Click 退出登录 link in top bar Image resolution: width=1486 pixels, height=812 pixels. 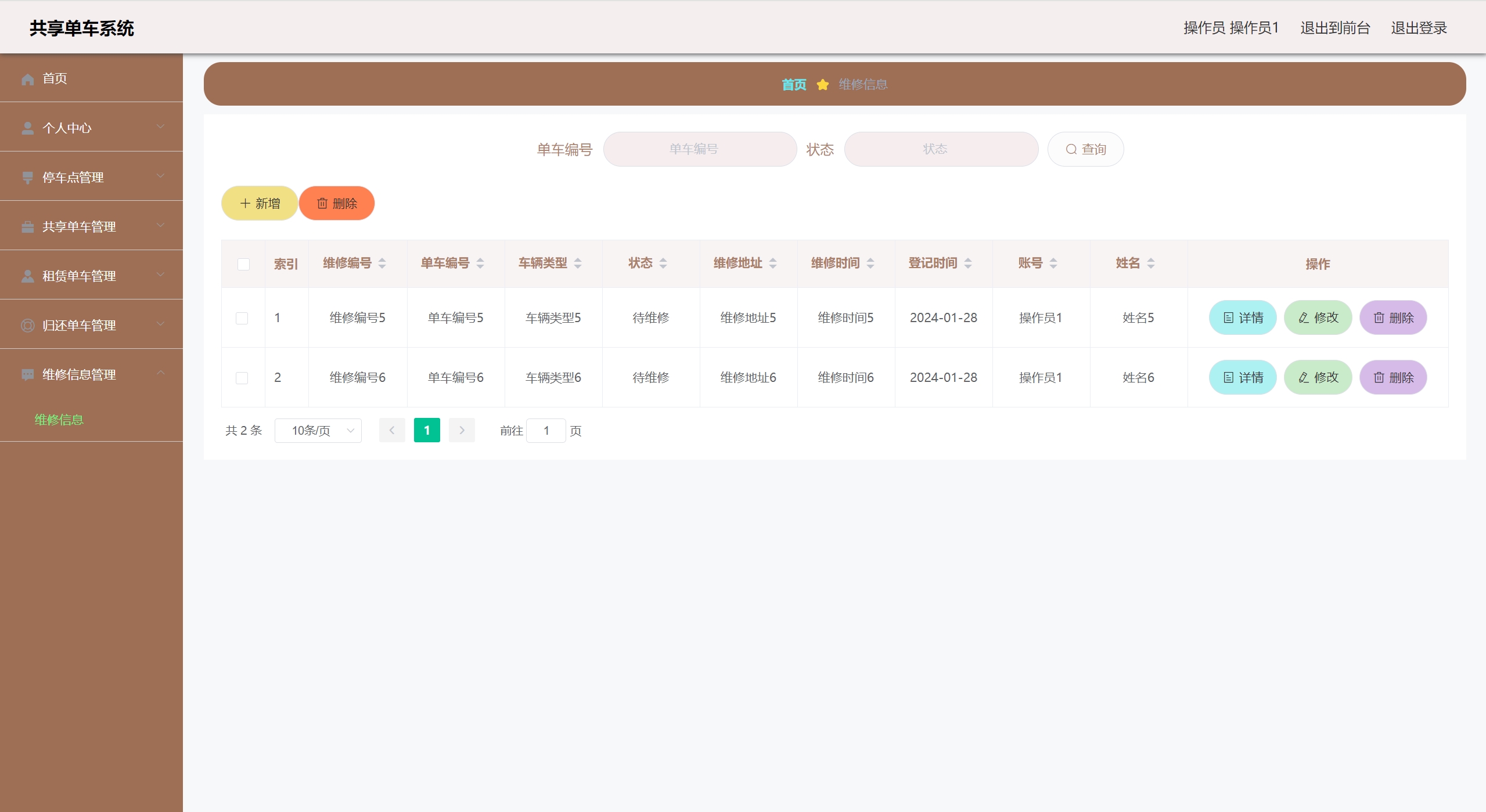click(x=1419, y=28)
